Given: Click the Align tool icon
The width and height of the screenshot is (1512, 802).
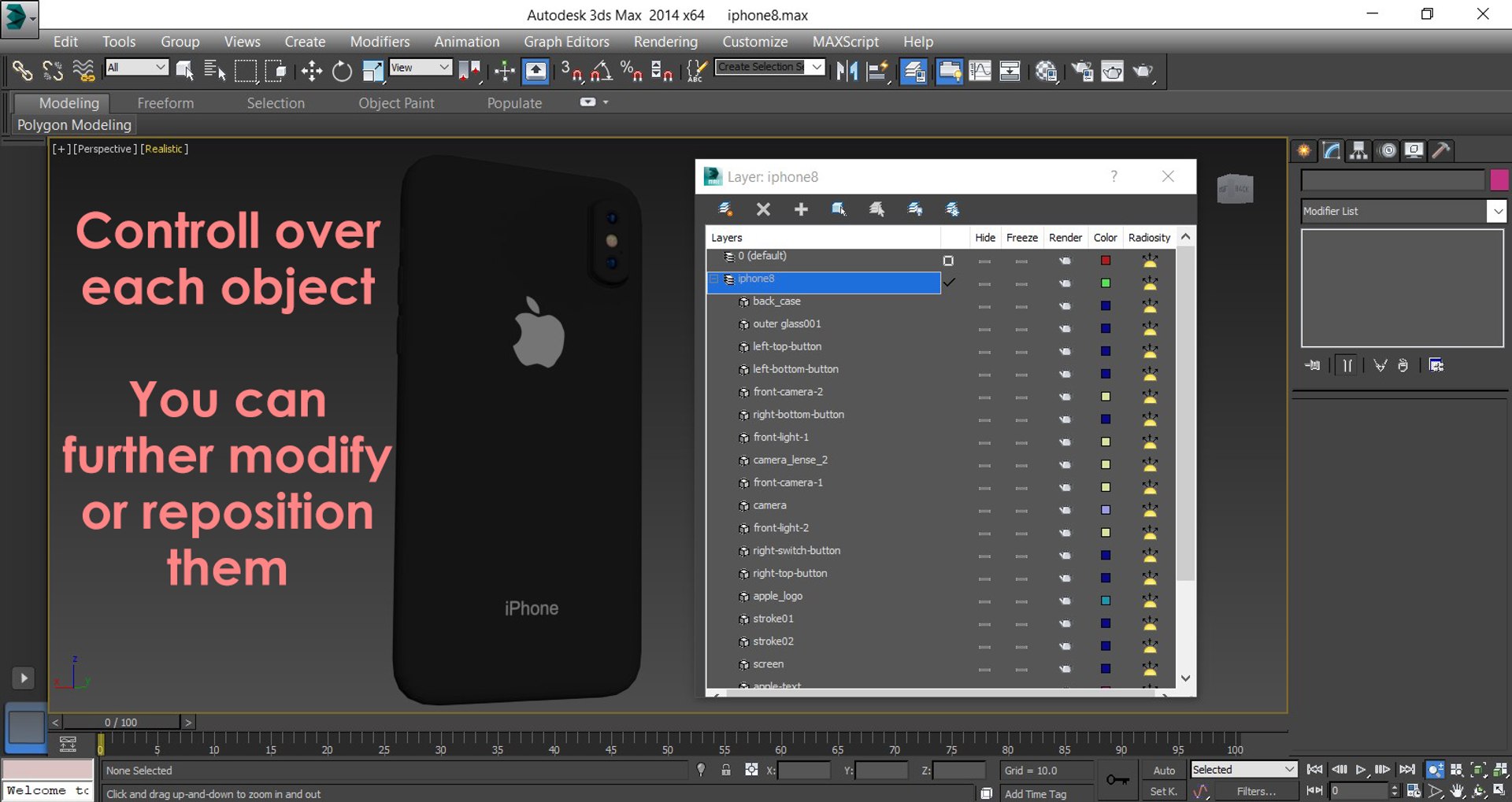Looking at the screenshot, I should [x=877, y=72].
